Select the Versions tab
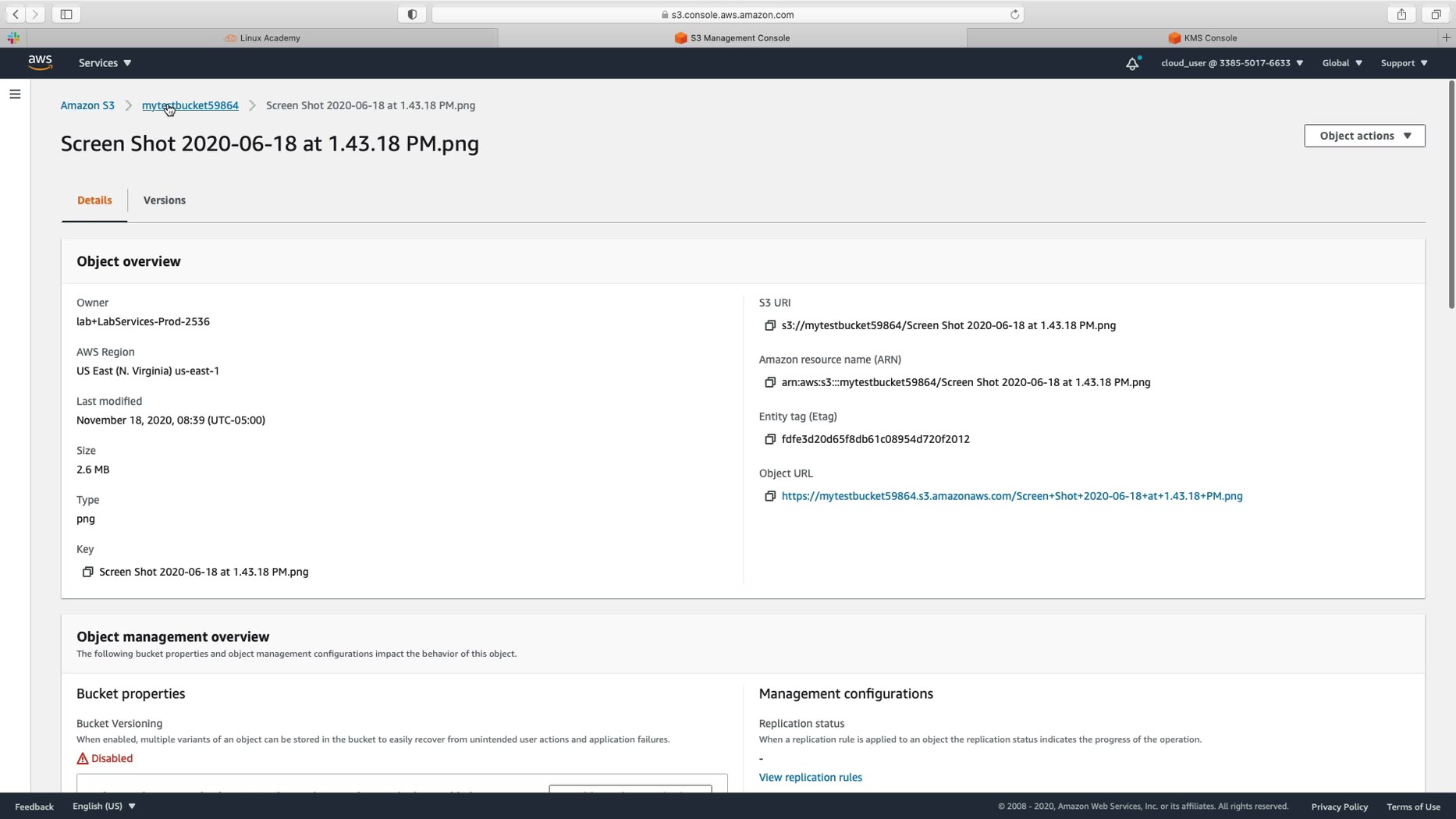Image resolution: width=1456 pixels, height=819 pixels. pos(165,200)
